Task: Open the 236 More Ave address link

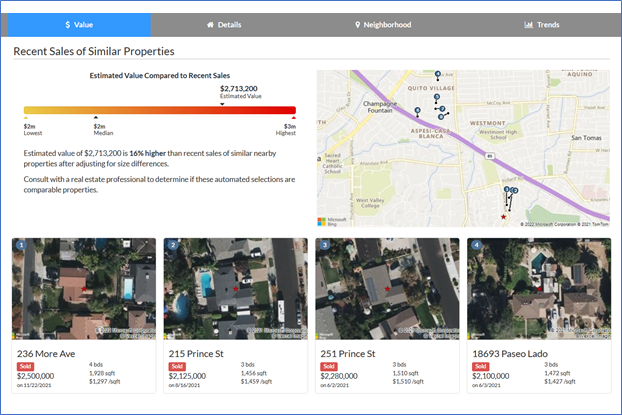Action: pos(46,354)
